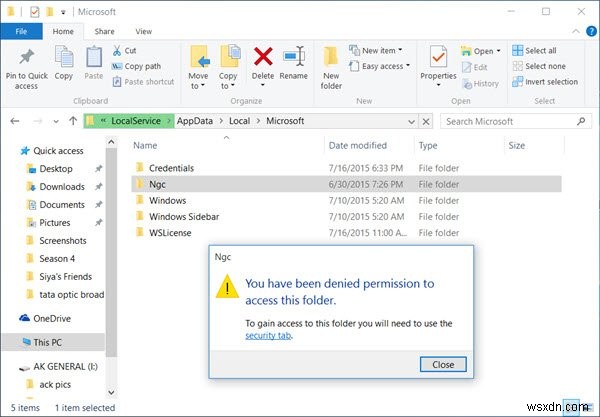Click the AppData breadcrumb
The image size is (600, 417).
(x=195, y=121)
